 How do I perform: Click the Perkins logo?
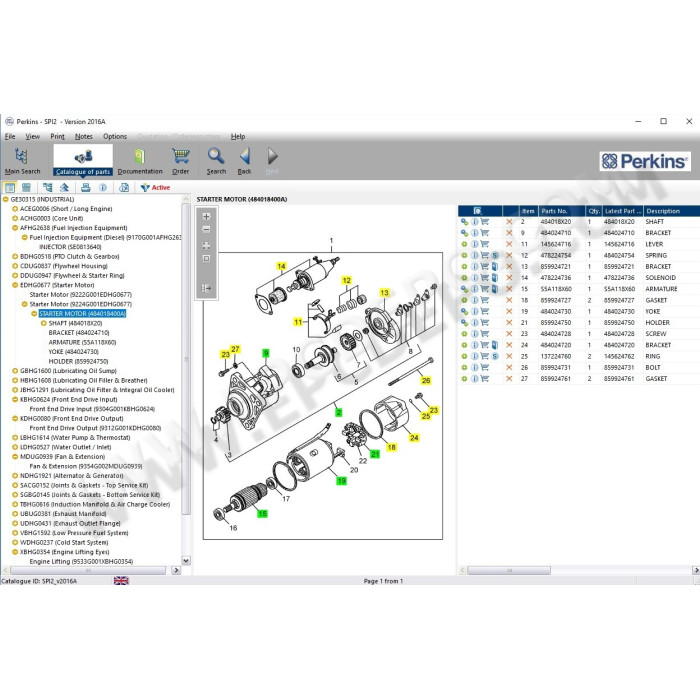pyautogui.click(x=645, y=161)
